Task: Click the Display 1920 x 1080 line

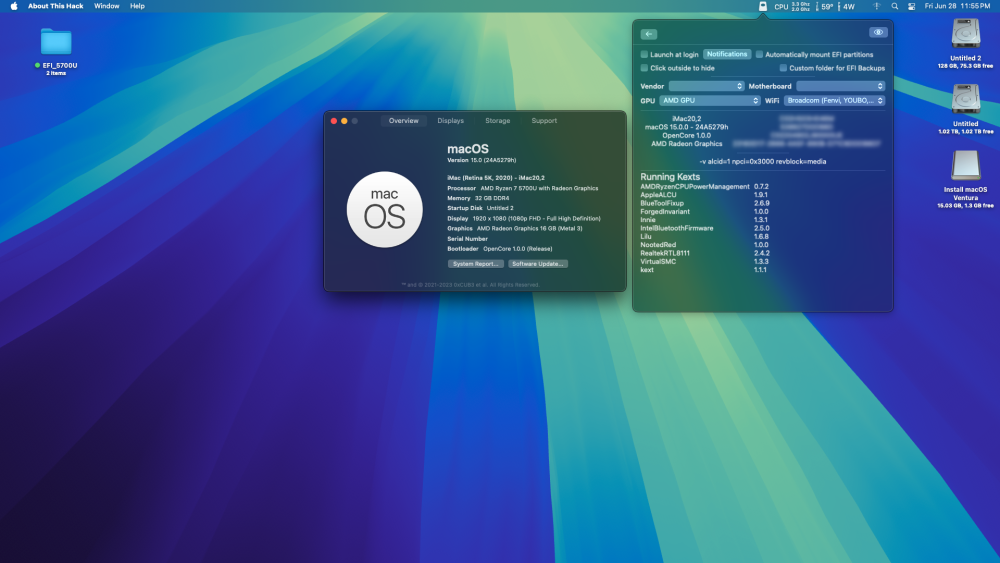Action: (x=524, y=219)
